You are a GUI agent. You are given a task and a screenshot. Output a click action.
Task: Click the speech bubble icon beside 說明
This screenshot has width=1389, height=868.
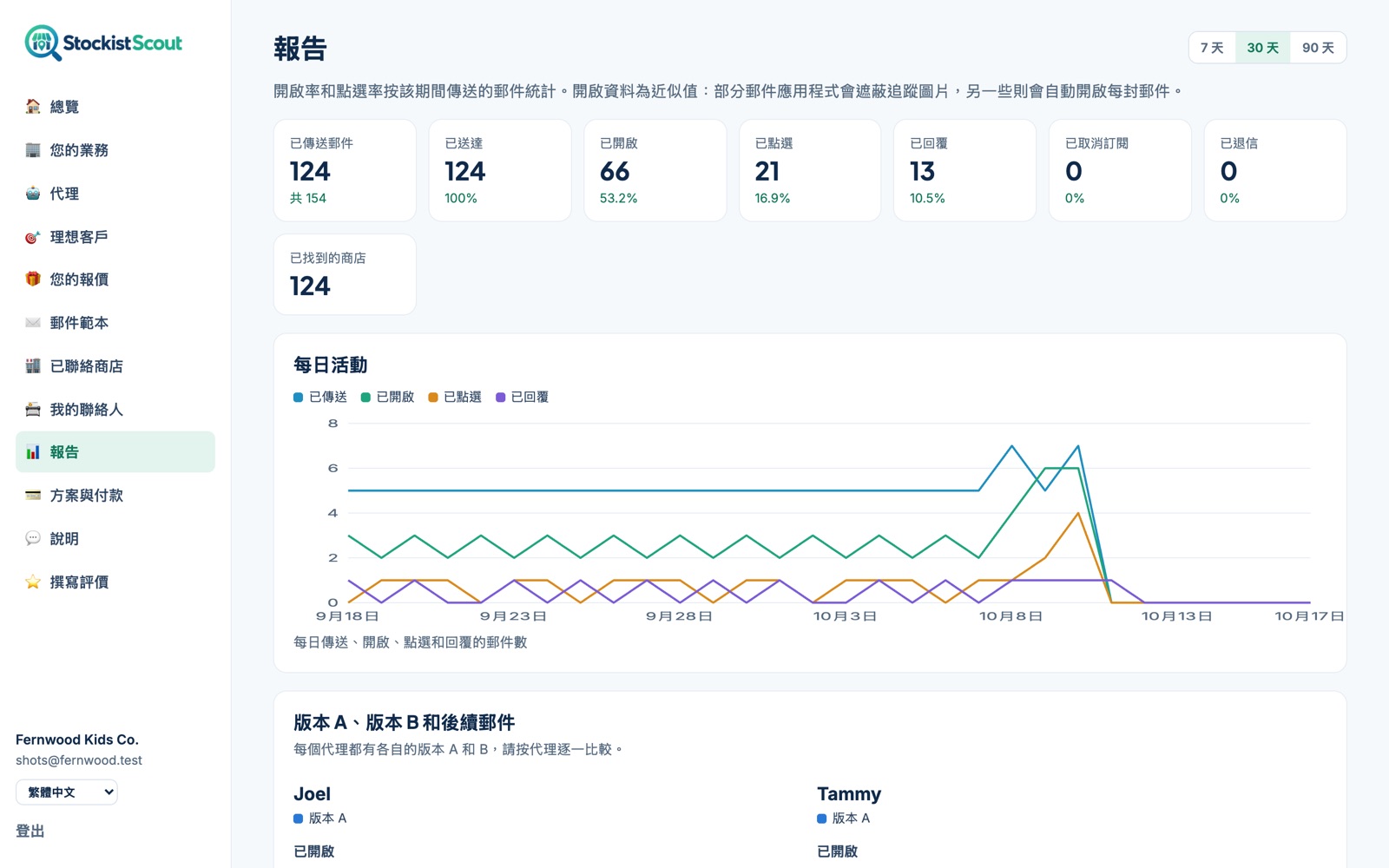click(x=33, y=539)
